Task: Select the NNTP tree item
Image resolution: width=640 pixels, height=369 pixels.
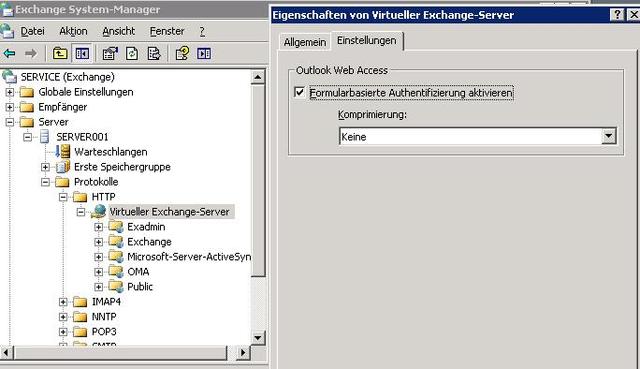Action: tap(104, 317)
